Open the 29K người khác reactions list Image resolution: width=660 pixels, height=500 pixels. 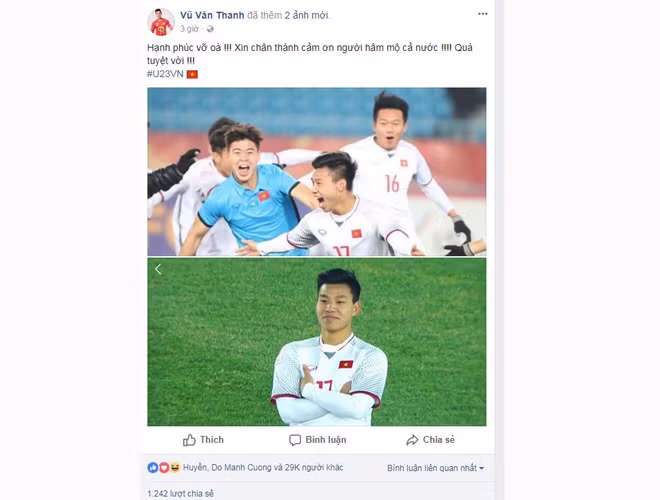(314, 468)
